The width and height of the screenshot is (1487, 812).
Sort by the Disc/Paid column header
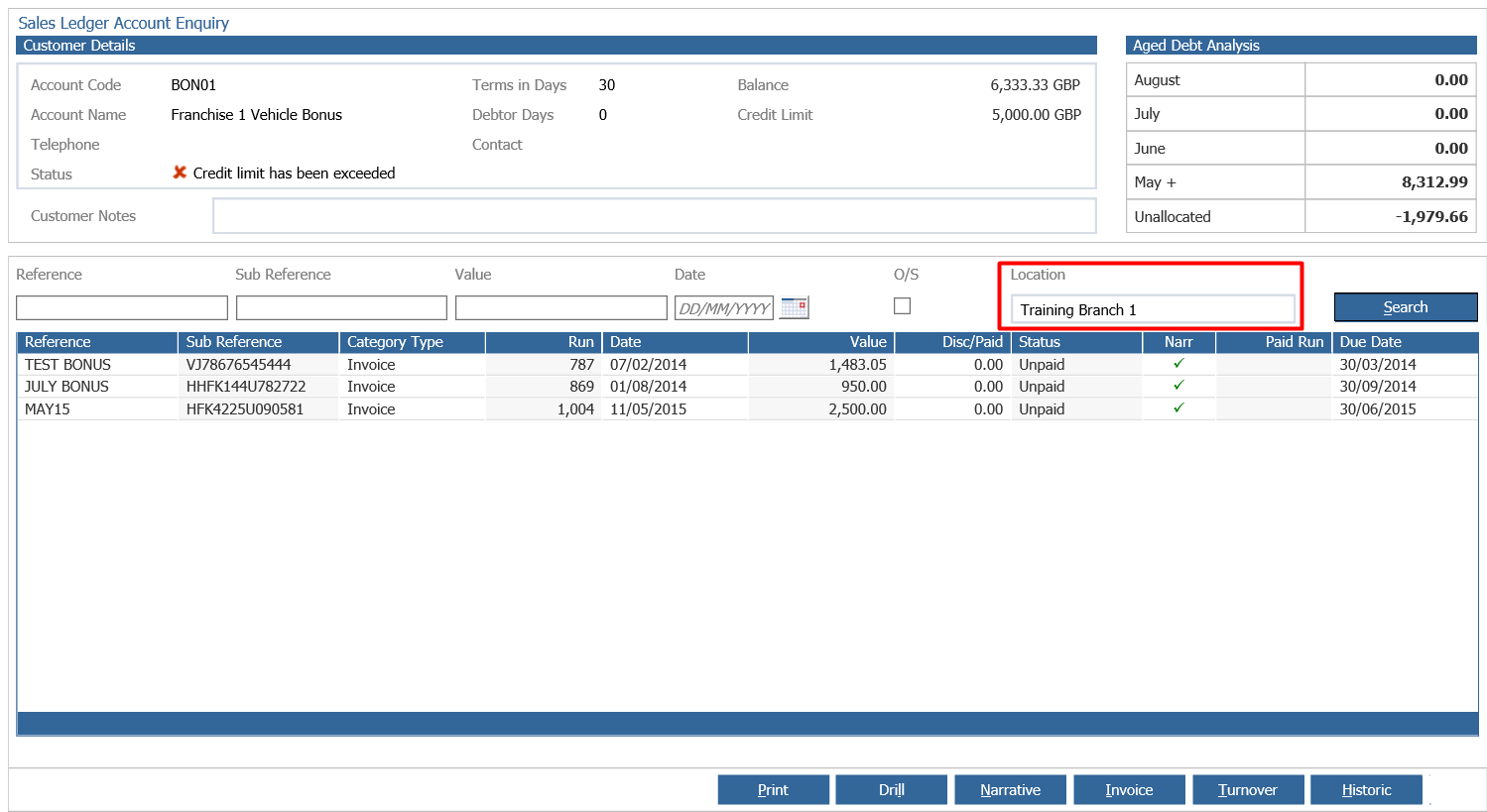pos(953,342)
